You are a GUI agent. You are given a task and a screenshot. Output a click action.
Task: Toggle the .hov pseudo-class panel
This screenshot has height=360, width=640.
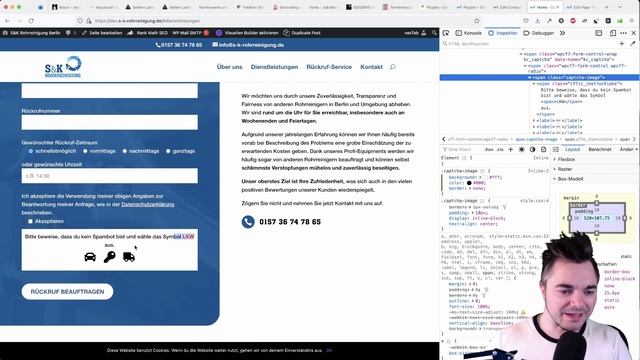[489, 150]
